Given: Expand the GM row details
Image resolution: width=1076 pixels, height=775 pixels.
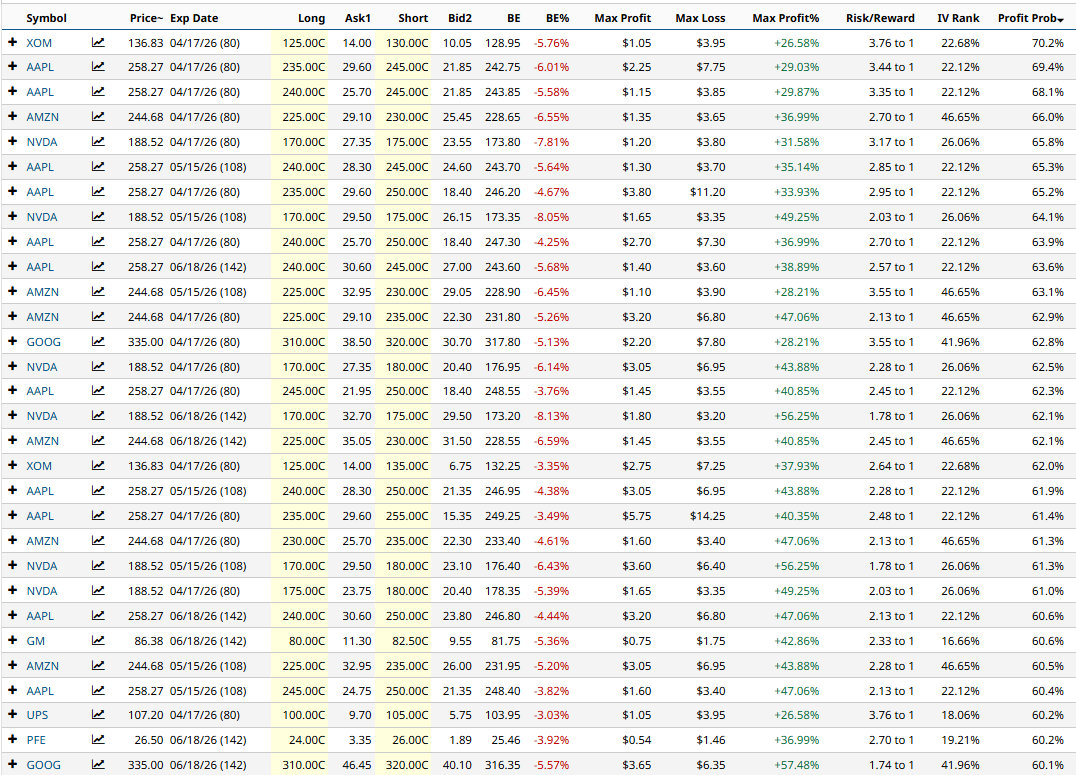Looking at the screenshot, I should (x=12, y=641).
